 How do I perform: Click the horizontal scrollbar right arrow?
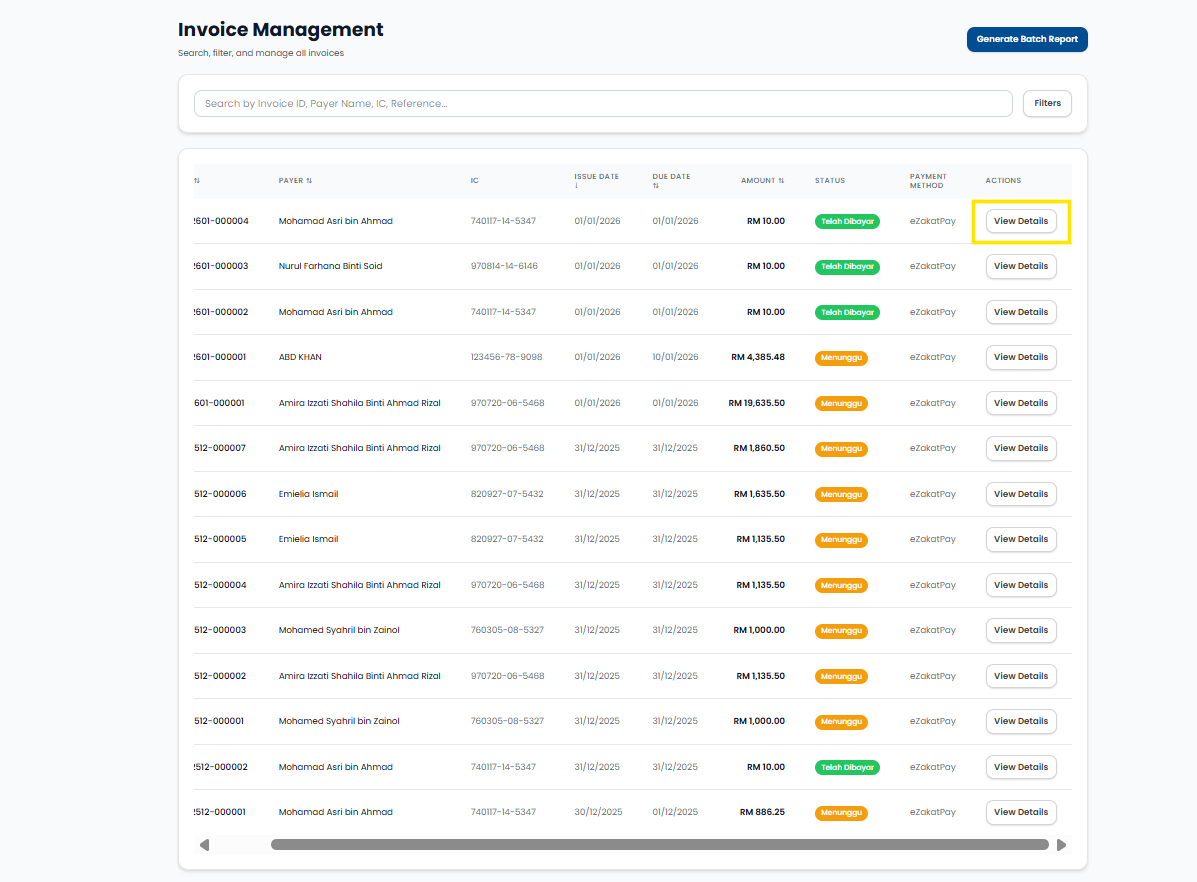click(1061, 845)
